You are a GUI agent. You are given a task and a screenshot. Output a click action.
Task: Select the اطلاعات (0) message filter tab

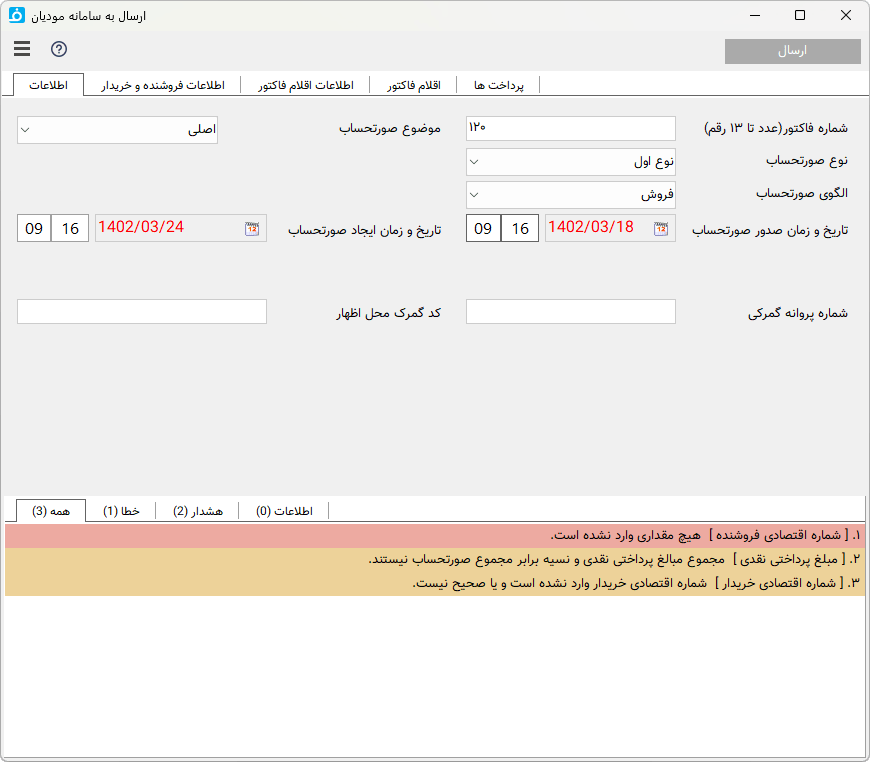[x=283, y=510]
